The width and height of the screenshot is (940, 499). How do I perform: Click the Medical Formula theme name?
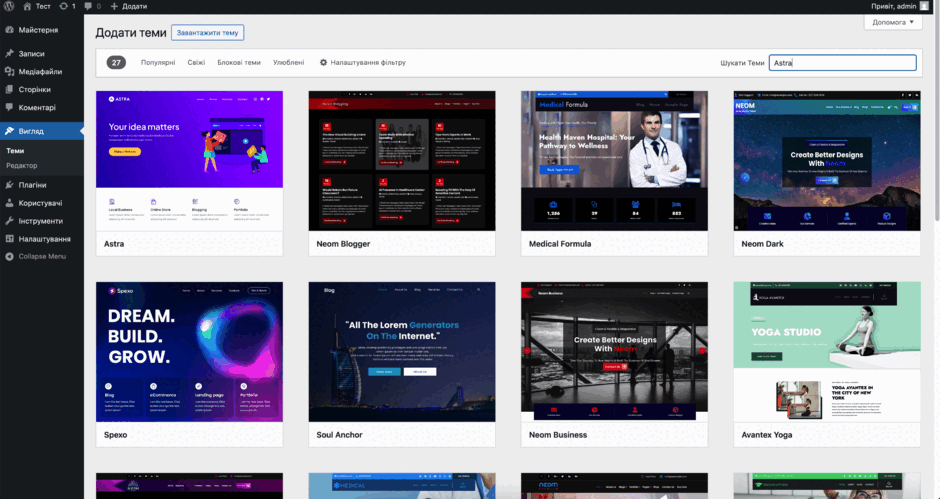click(560, 244)
